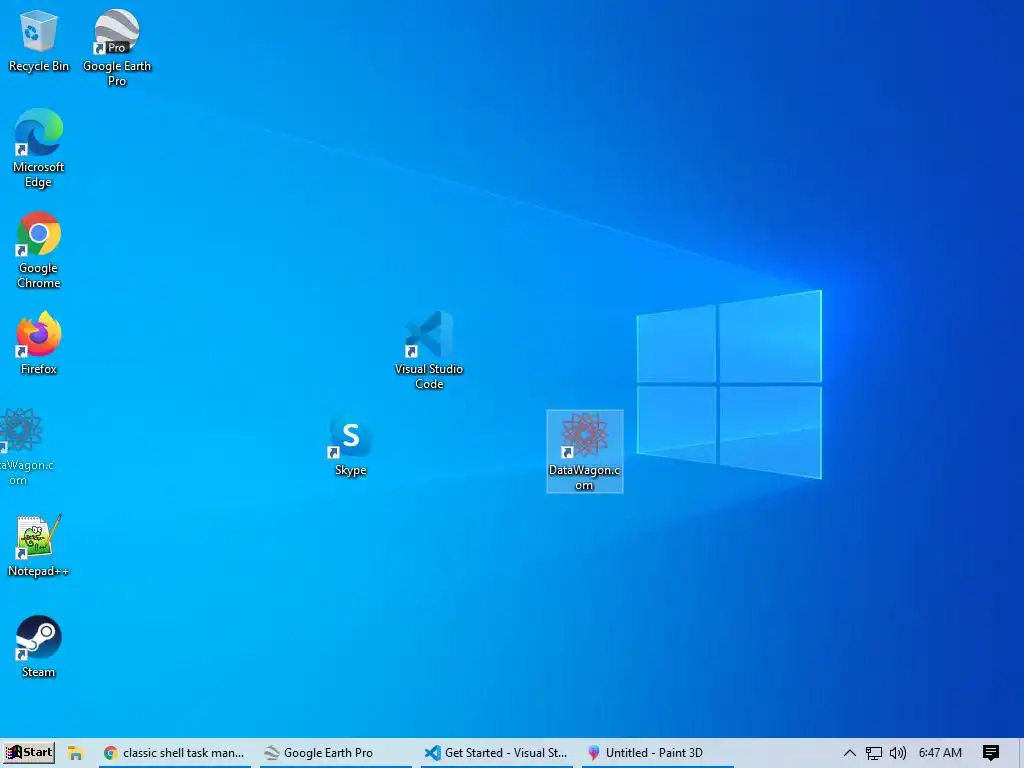
Task: Switch to Google Earth Pro taskbar window
Action: [336, 753]
